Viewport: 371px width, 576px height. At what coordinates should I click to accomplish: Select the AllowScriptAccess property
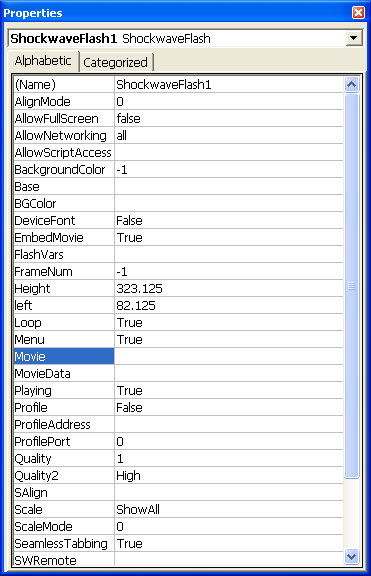[64, 152]
